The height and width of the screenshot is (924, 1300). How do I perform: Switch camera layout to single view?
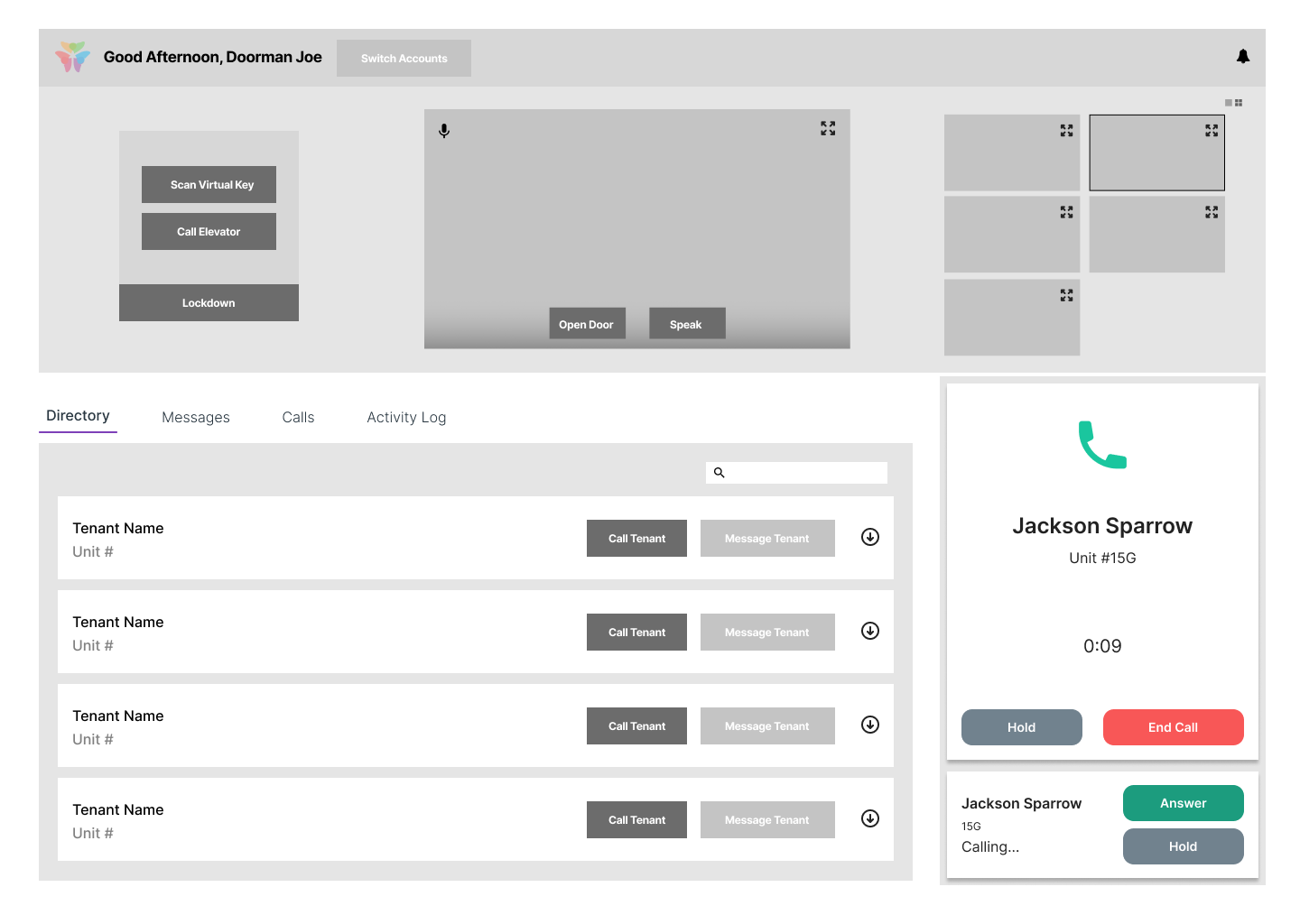pos(1229,103)
